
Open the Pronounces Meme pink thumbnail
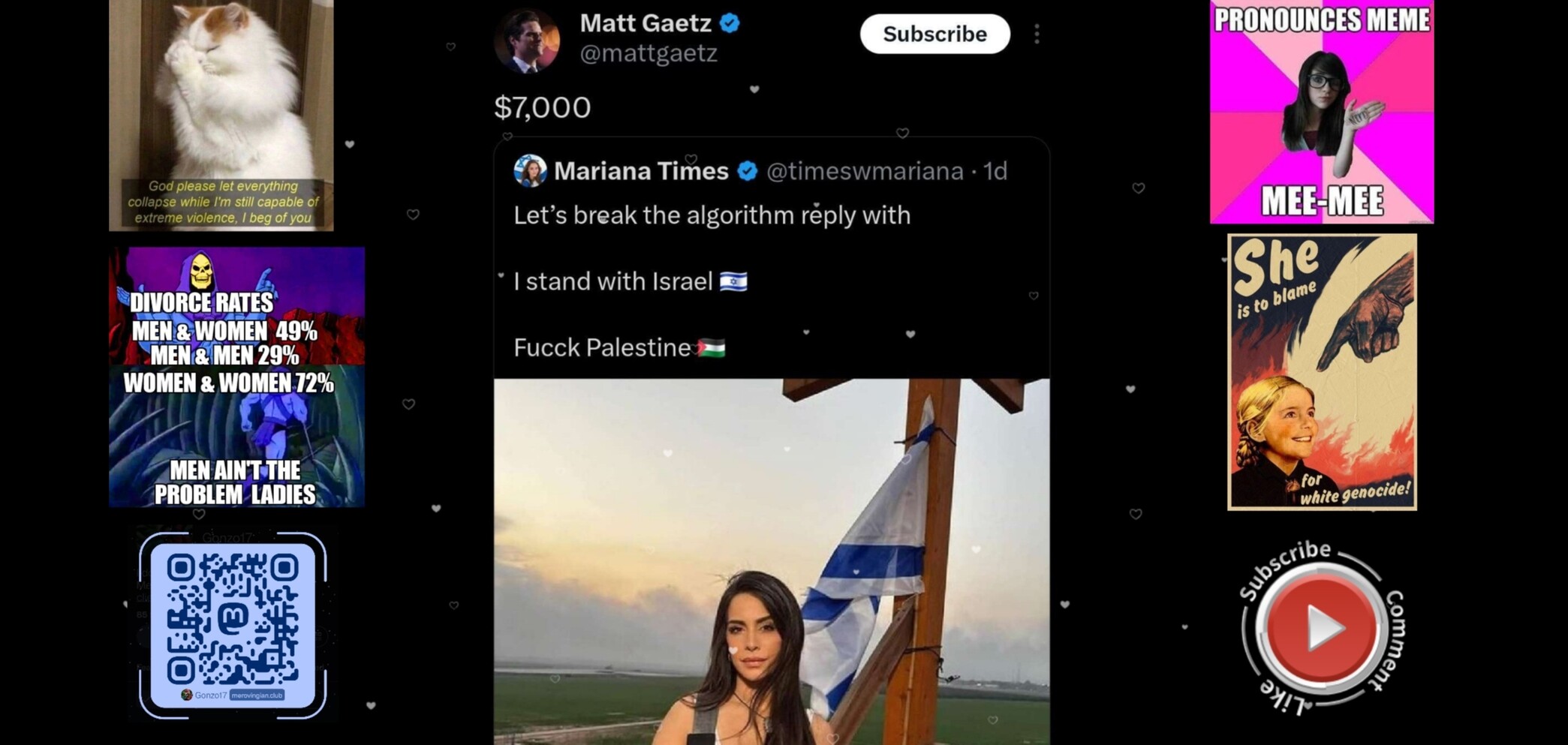tap(1322, 112)
